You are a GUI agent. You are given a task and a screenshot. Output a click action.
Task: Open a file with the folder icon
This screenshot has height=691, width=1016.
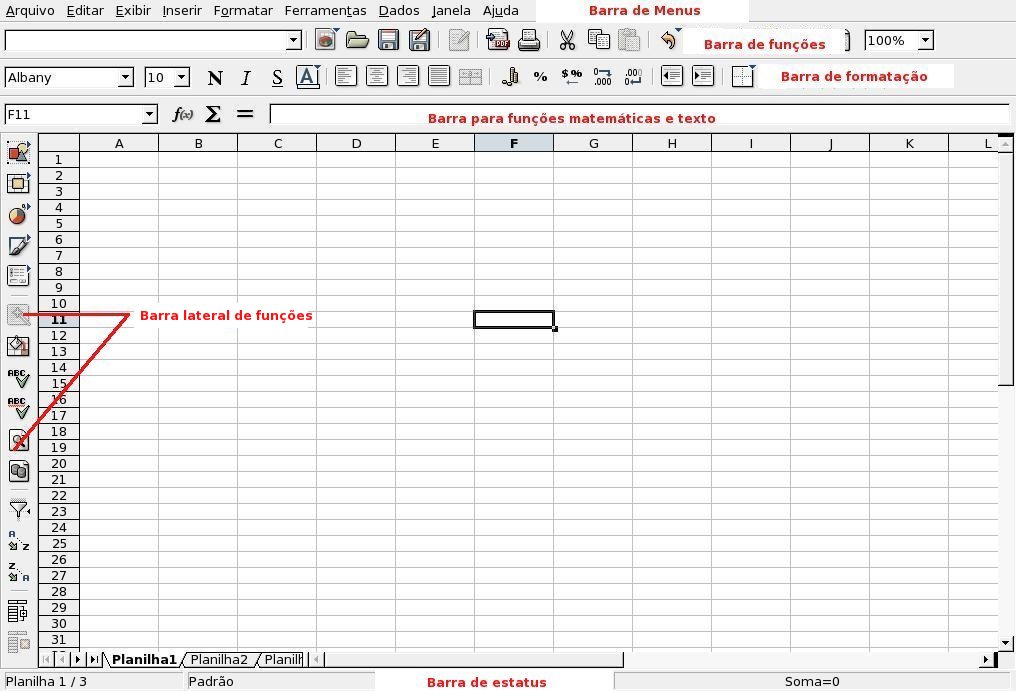click(357, 40)
